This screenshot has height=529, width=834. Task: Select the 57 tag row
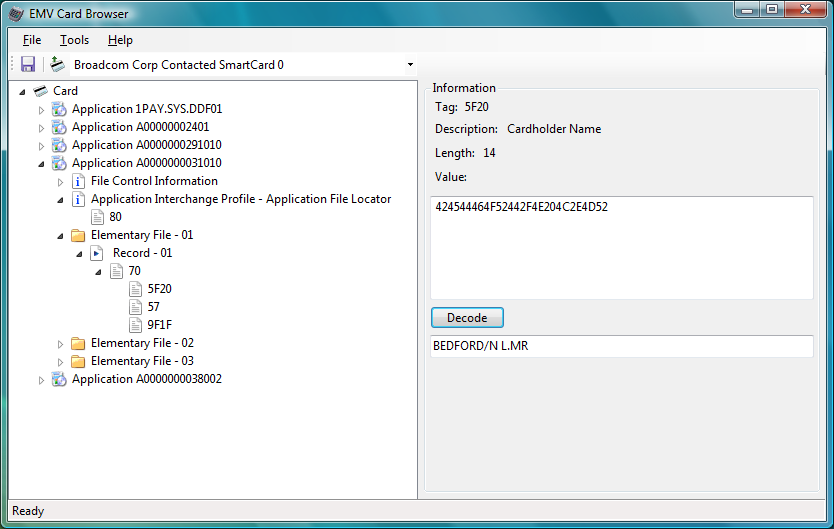(154, 307)
